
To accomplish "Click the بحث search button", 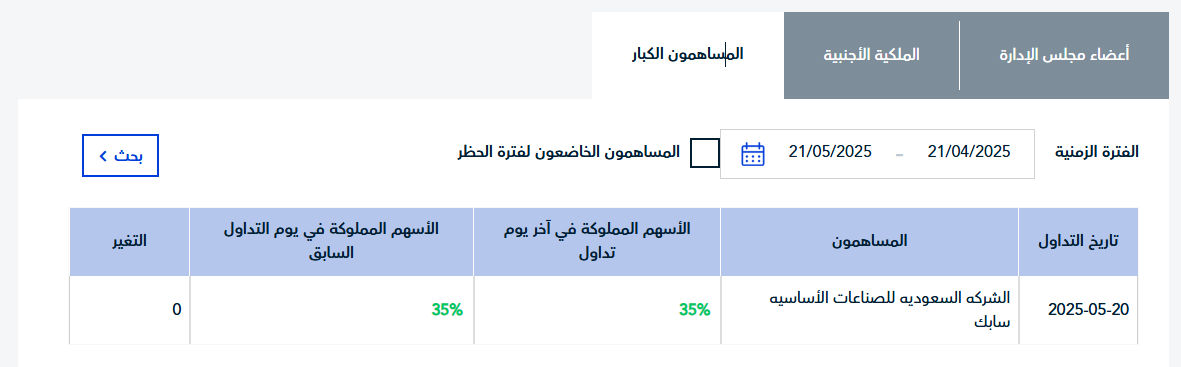I will tap(121, 156).
